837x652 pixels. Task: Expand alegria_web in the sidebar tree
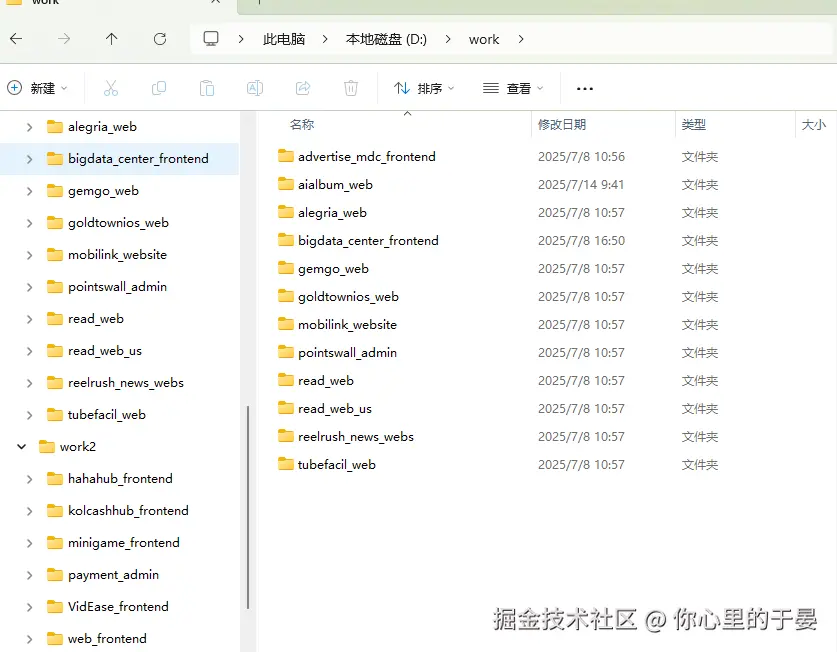pyautogui.click(x=29, y=127)
